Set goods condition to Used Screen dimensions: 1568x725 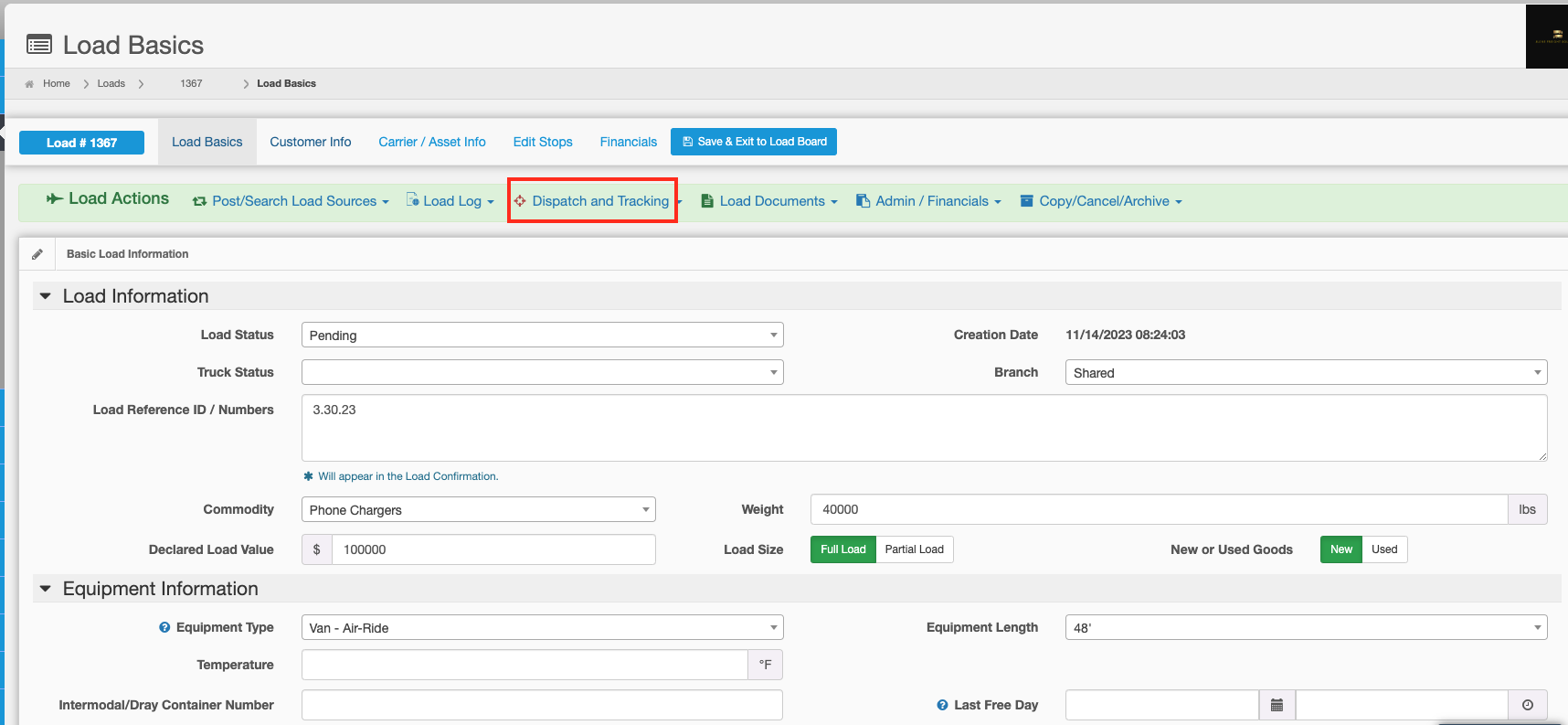coord(1383,549)
